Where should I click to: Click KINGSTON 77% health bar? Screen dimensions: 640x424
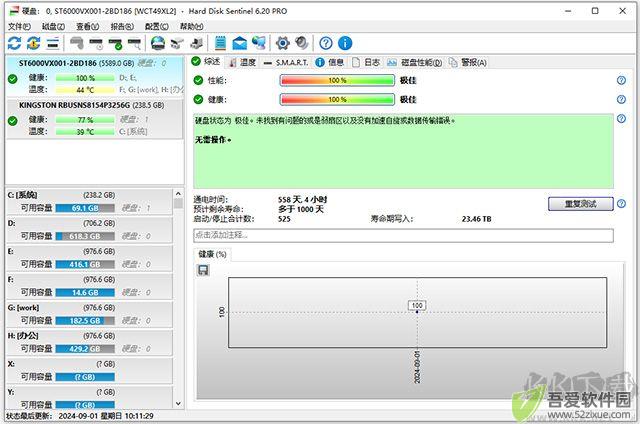[85, 120]
